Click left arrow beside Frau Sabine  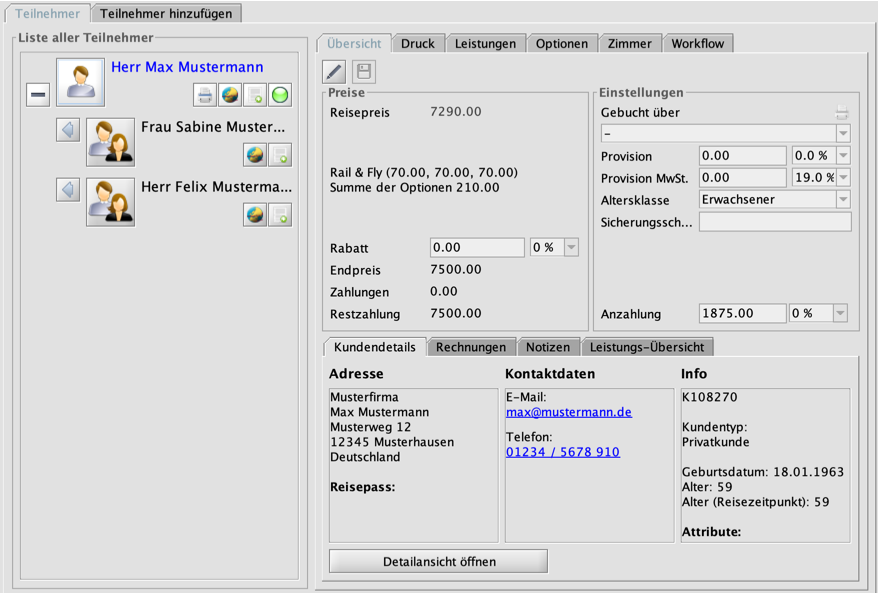pyautogui.click(x=68, y=130)
